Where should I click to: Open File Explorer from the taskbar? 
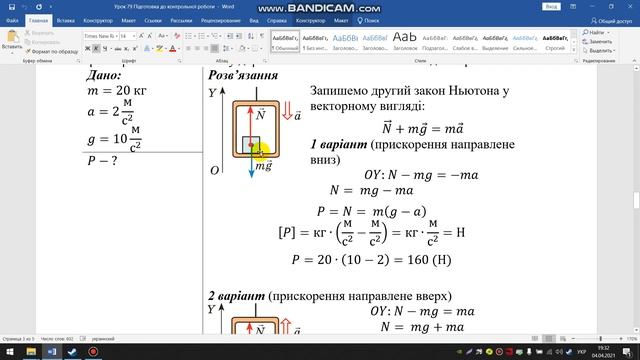(31, 351)
